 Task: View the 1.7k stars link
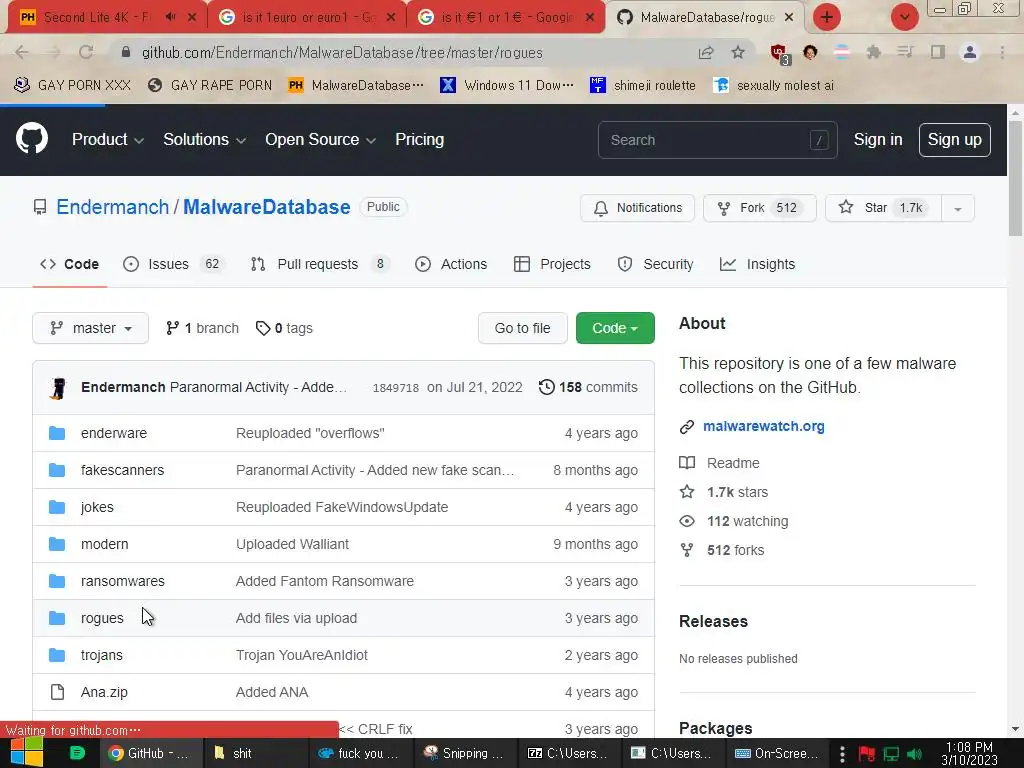[x=724, y=492]
